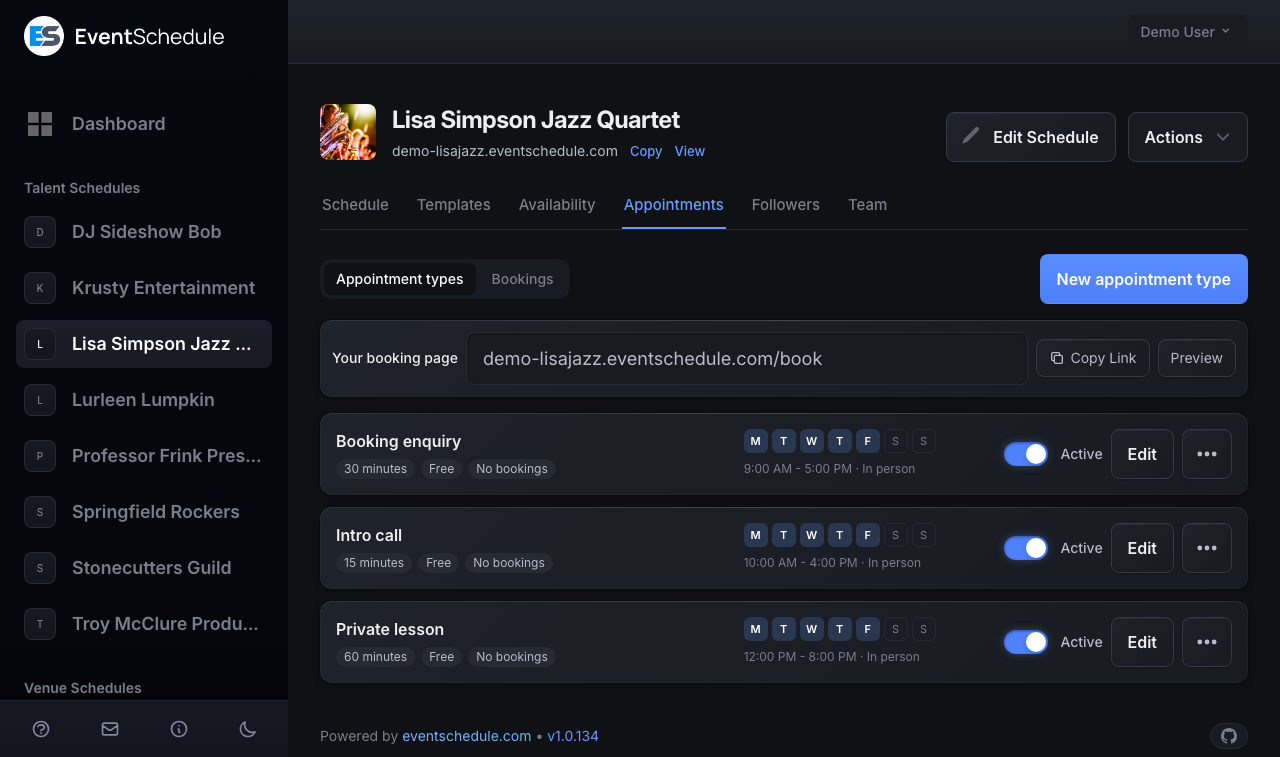This screenshot has width=1280, height=757.
Task: Switch to the Schedule tab
Action: (355, 205)
